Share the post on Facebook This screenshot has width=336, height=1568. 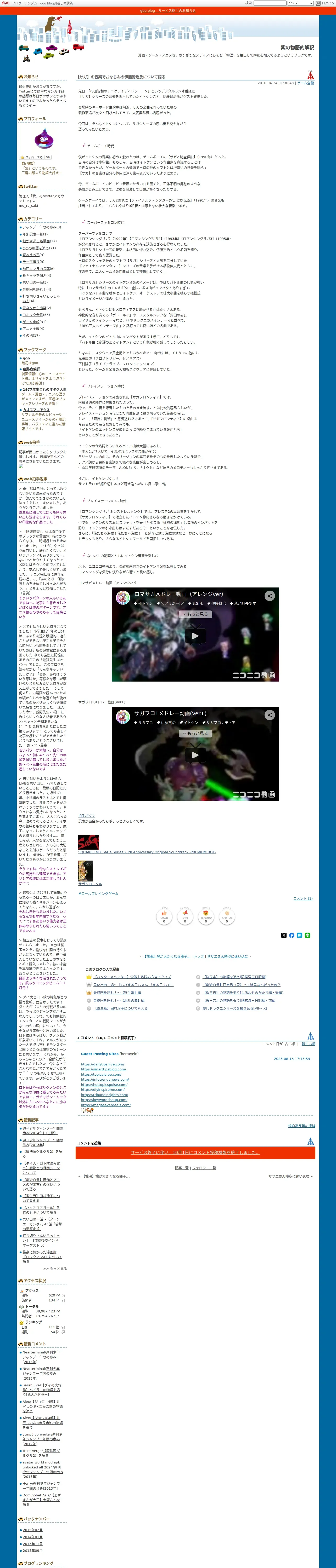coord(292,935)
